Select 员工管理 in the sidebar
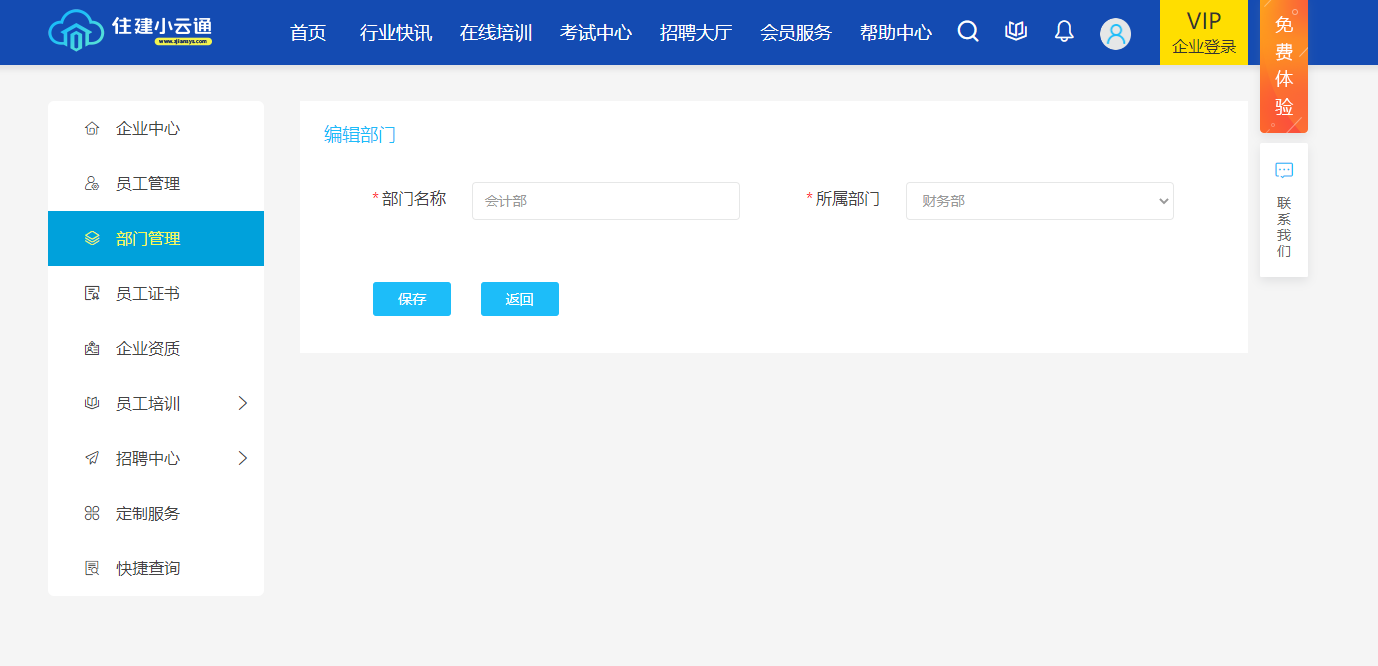The width and height of the screenshot is (1378, 666). click(148, 184)
